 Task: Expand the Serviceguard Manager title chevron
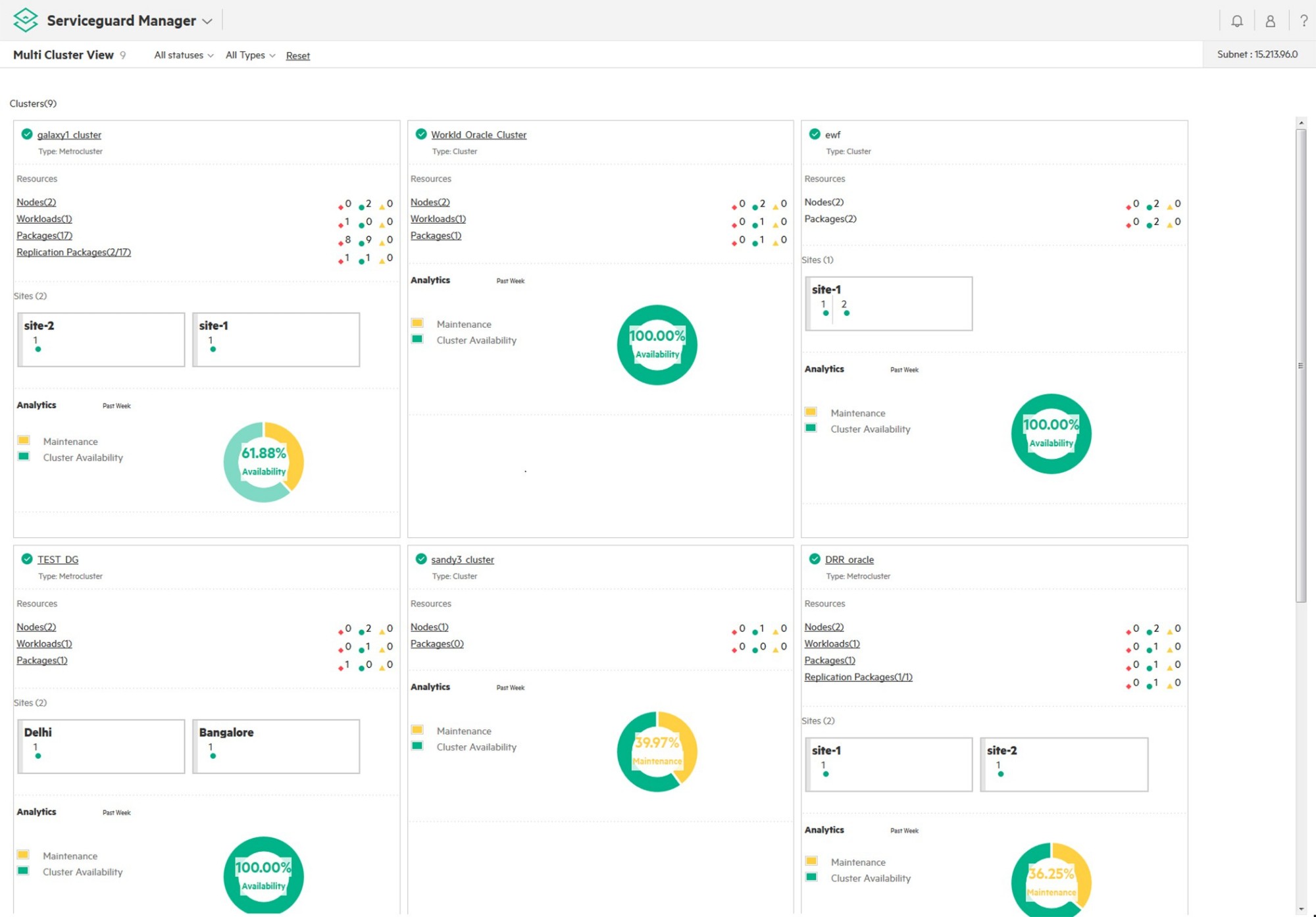(207, 20)
